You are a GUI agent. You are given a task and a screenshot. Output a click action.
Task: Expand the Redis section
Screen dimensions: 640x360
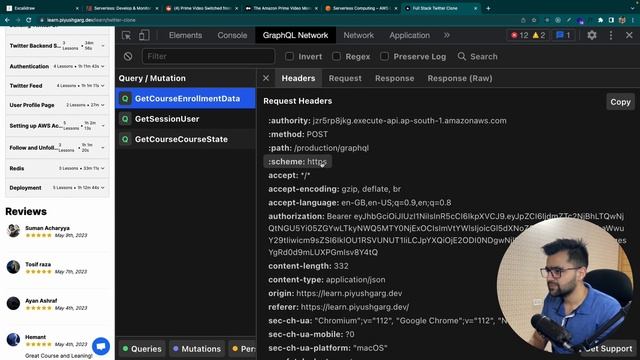tap(57, 168)
